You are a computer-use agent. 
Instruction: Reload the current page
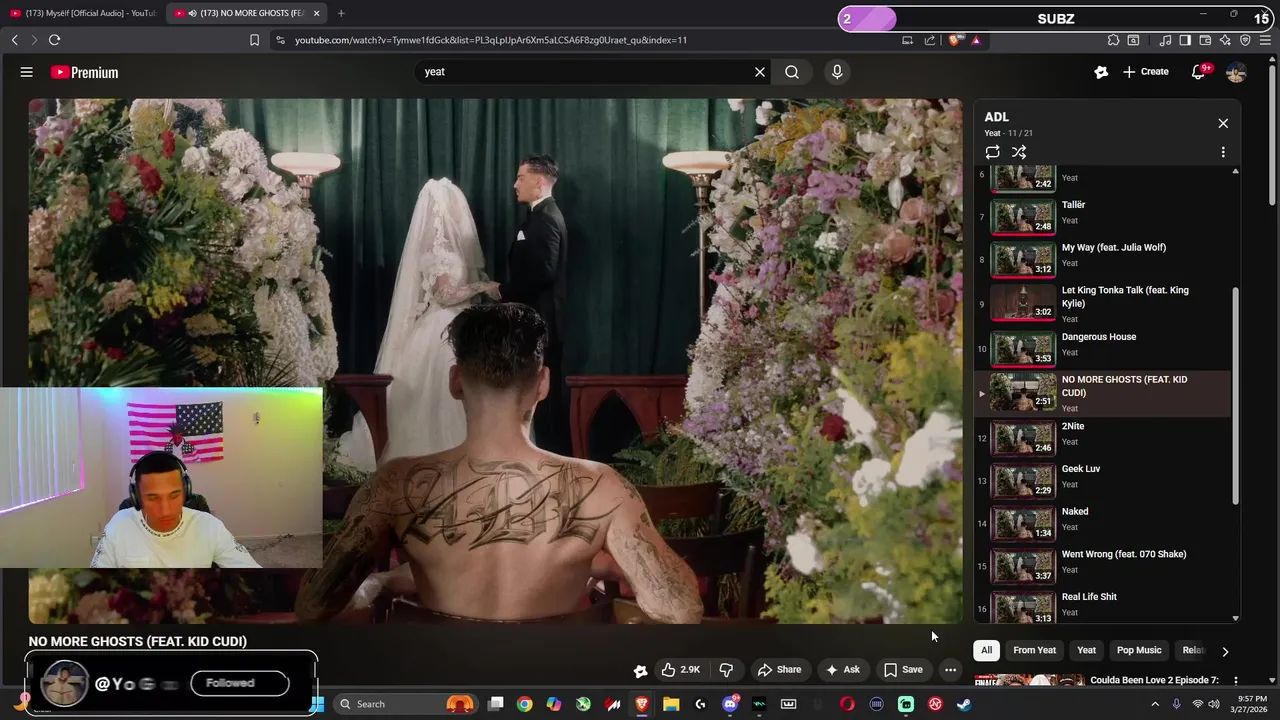pyautogui.click(x=54, y=40)
